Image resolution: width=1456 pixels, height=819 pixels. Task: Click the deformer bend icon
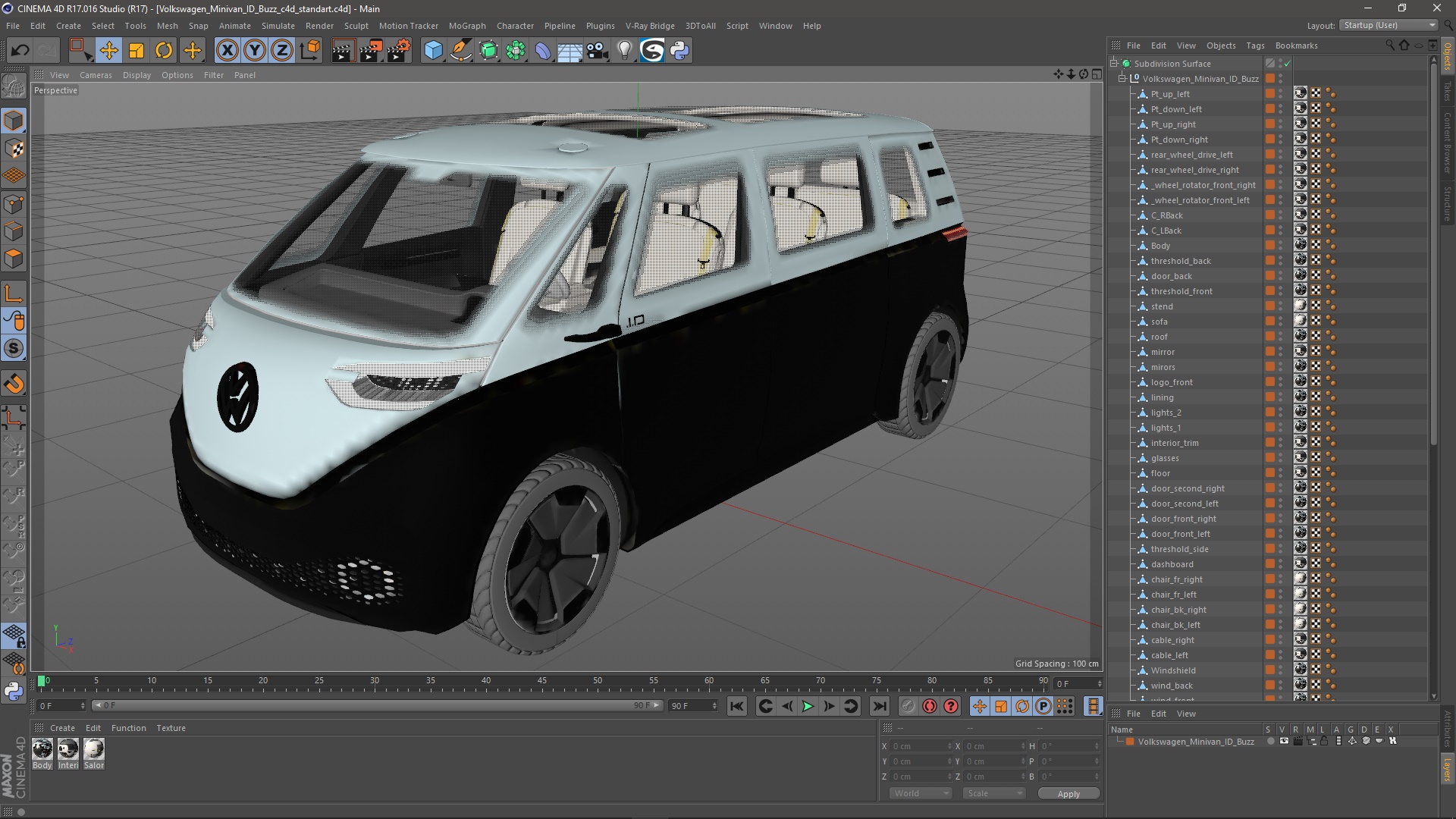coord(543,51)
